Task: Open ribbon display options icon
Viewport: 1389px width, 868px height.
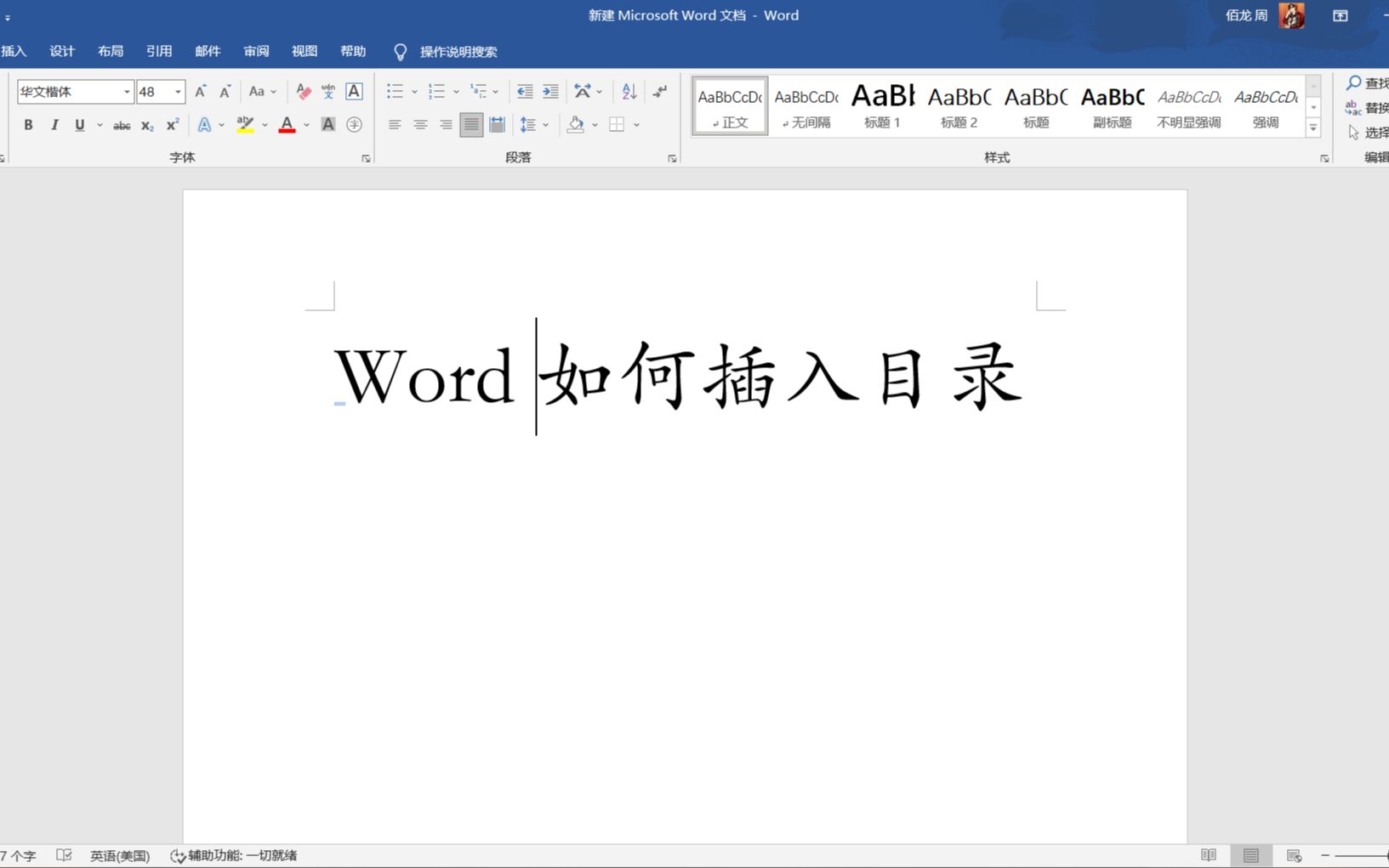Action: [1341, 15]
